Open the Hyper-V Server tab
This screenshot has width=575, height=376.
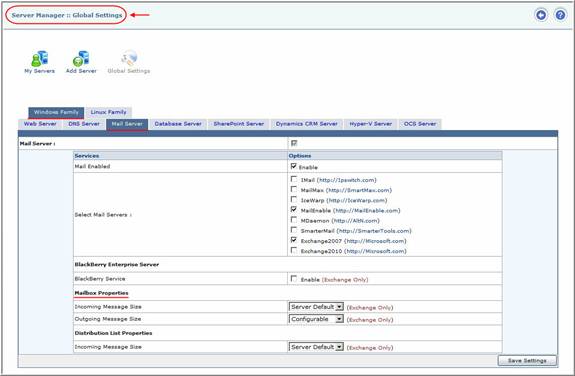click(x=370, y=124)
